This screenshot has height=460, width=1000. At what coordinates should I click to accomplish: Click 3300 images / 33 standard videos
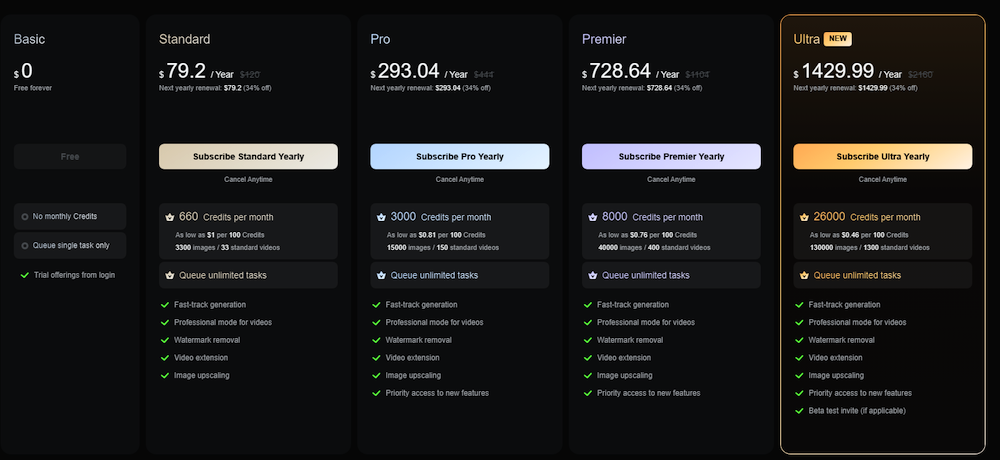click(x=227, y=248)
